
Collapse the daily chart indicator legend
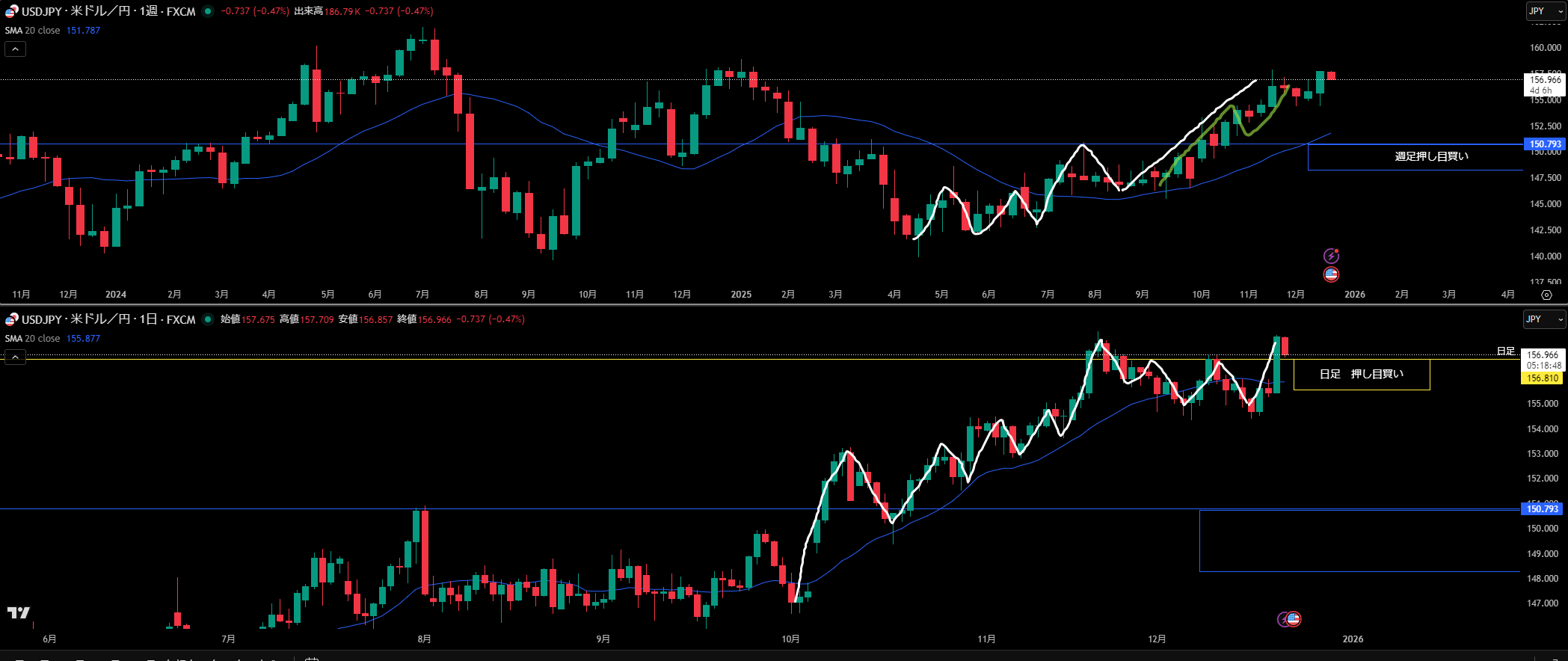click(15, 357)
